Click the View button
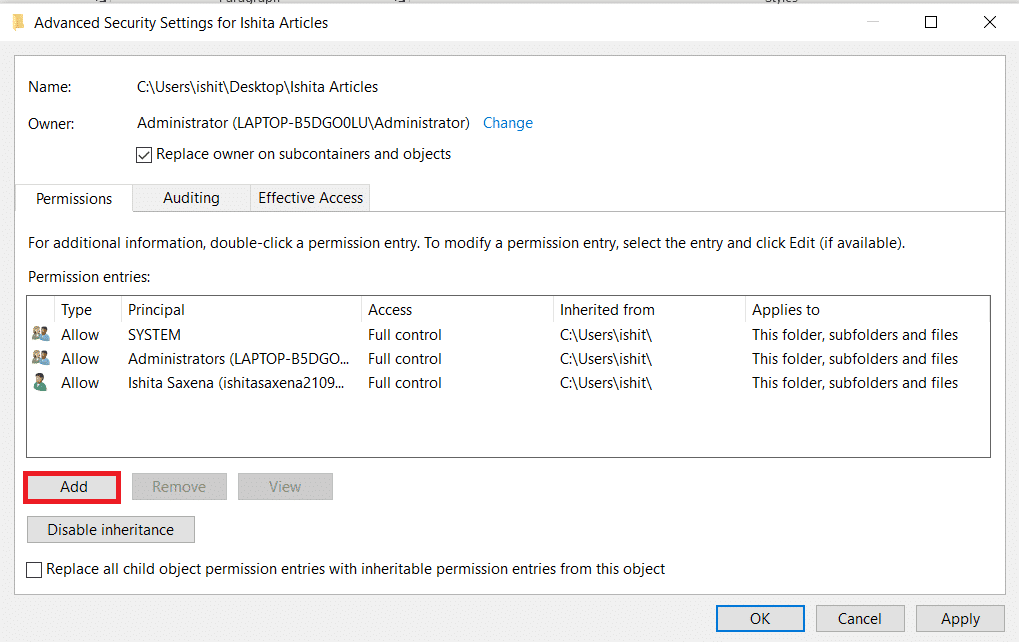This screenshot has height=642, width=1019. (x=284, y=486)
